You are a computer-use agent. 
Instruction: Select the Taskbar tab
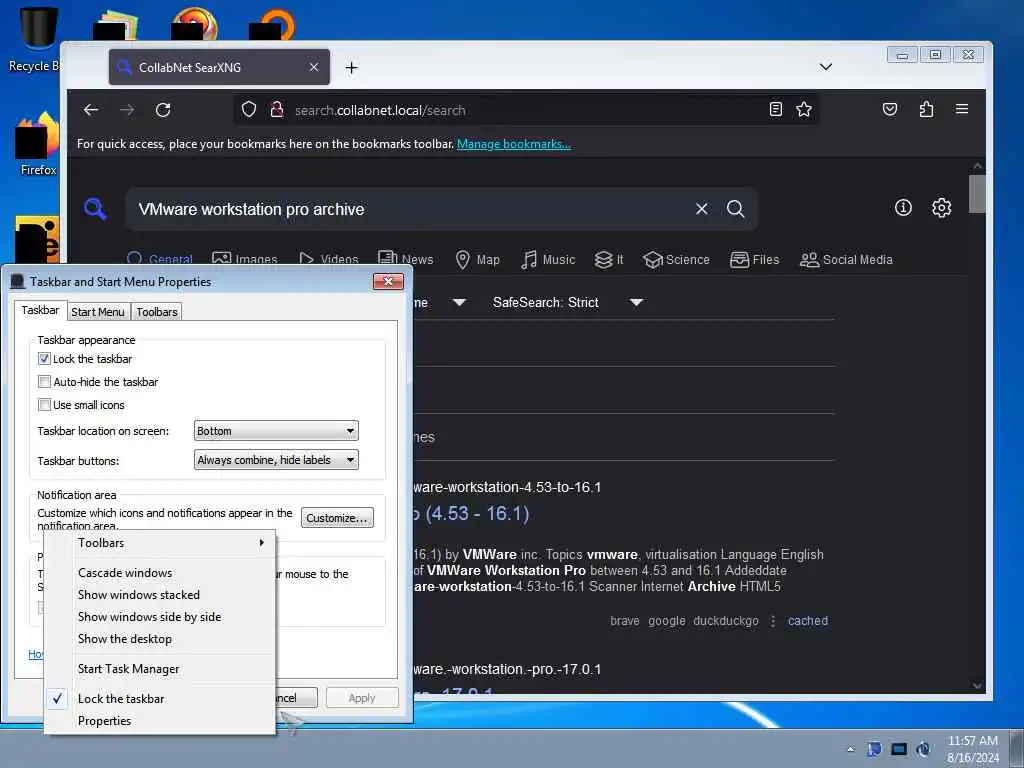click(x=40, y=310)
